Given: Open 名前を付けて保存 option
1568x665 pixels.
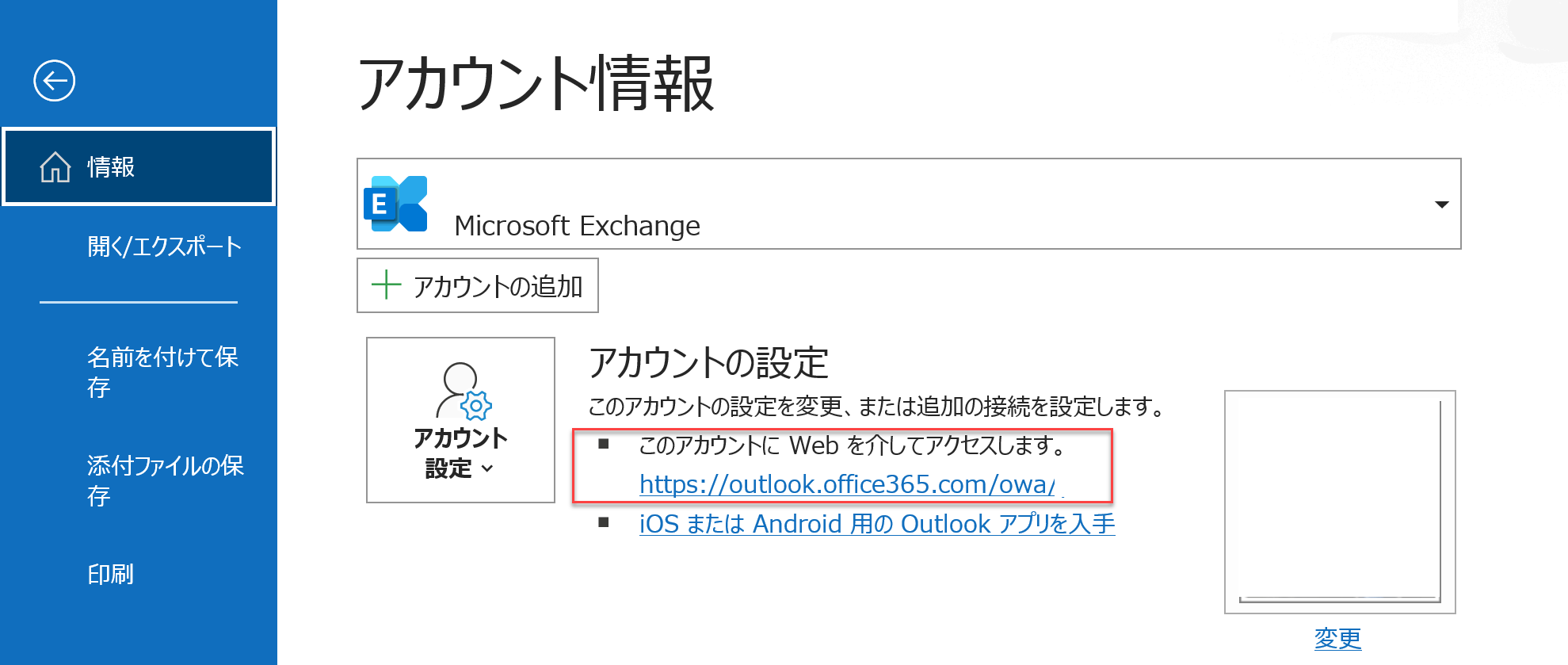Looking at the screenshot, I should coord(162,373).
